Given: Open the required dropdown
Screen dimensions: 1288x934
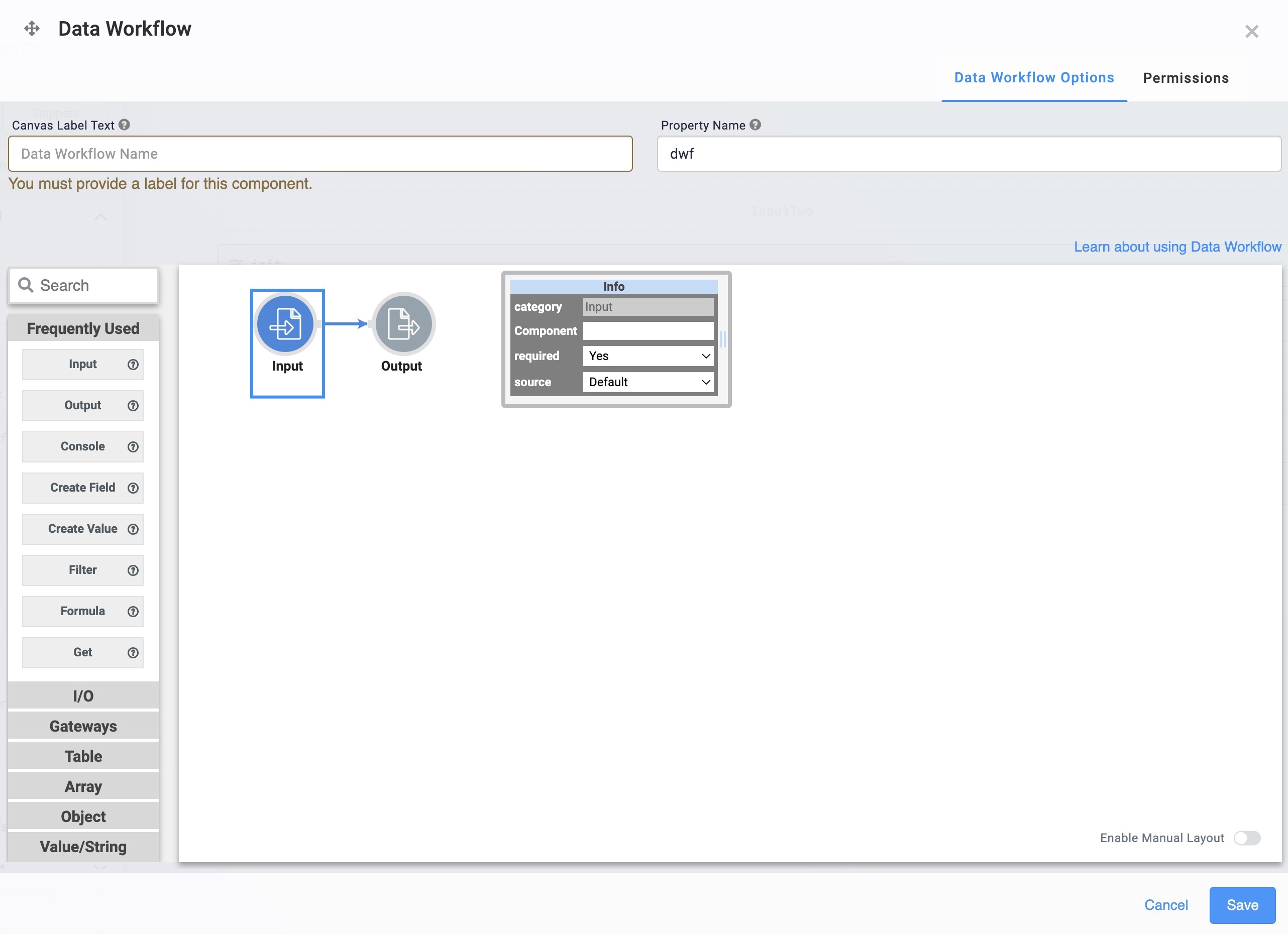Looking at the screenshot, I should (648, 356).
